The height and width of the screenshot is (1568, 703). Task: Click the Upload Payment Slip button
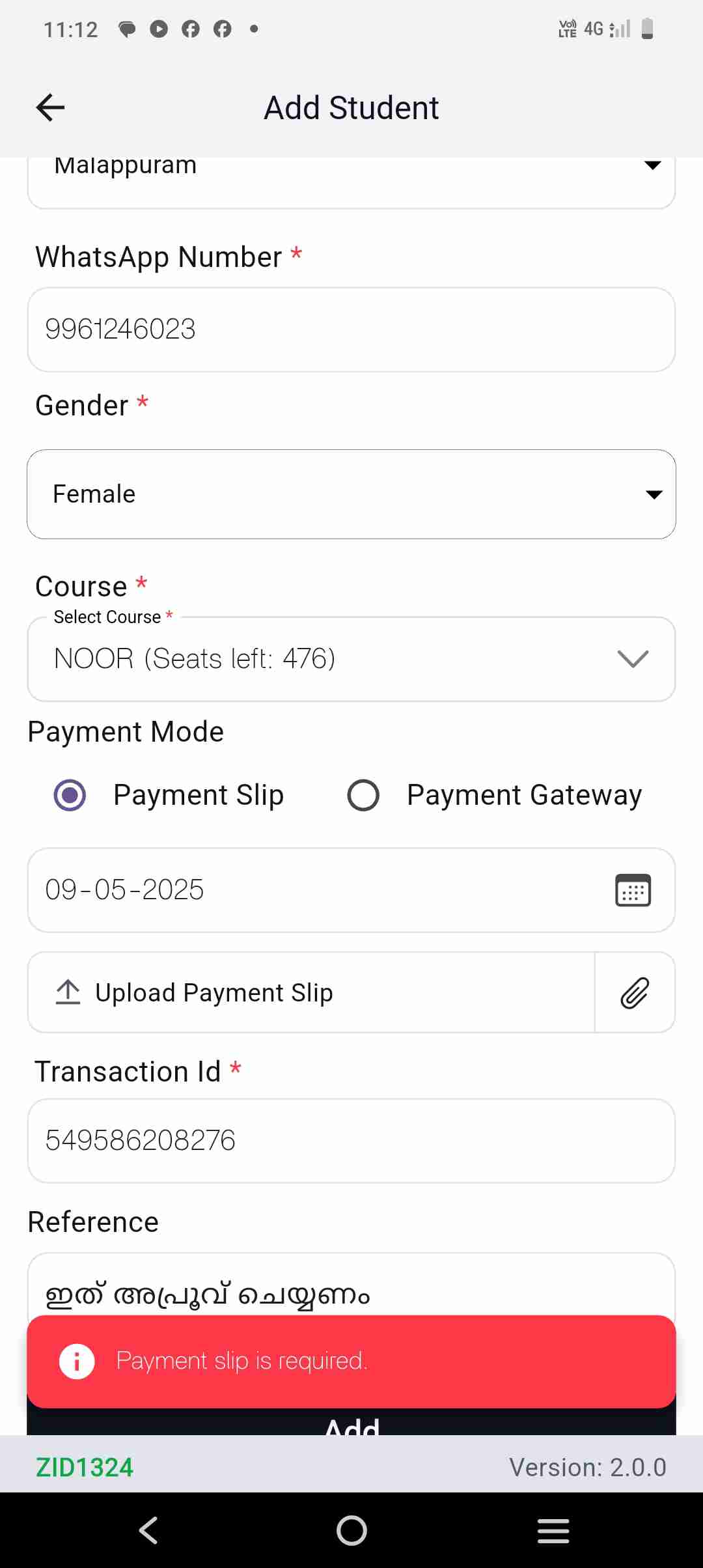click(x=311, y=993)
